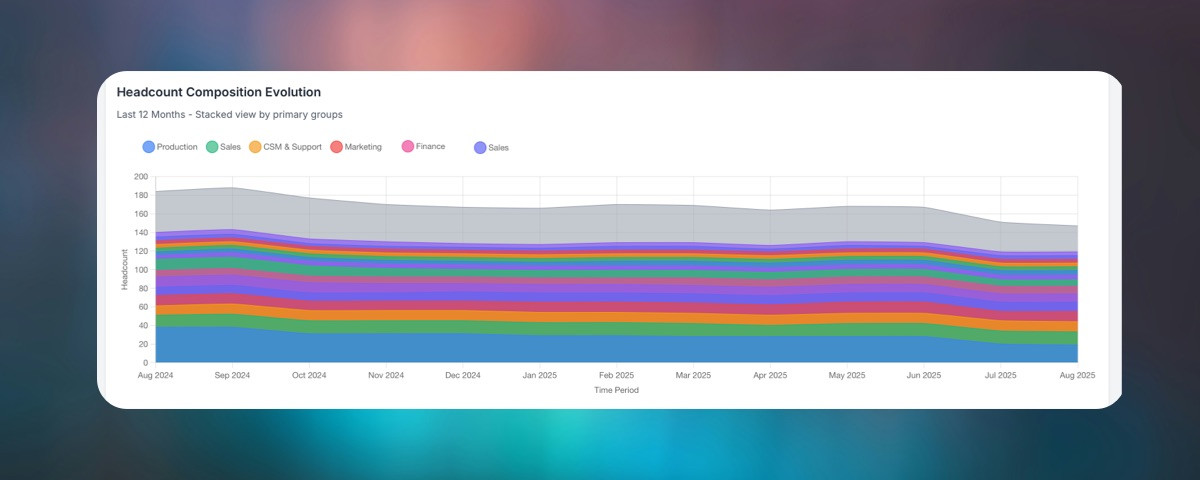Viewport: 1200px width, 480px height.
Task: Click the Feb 2025 axis label
Action: (x=617, y=376)
